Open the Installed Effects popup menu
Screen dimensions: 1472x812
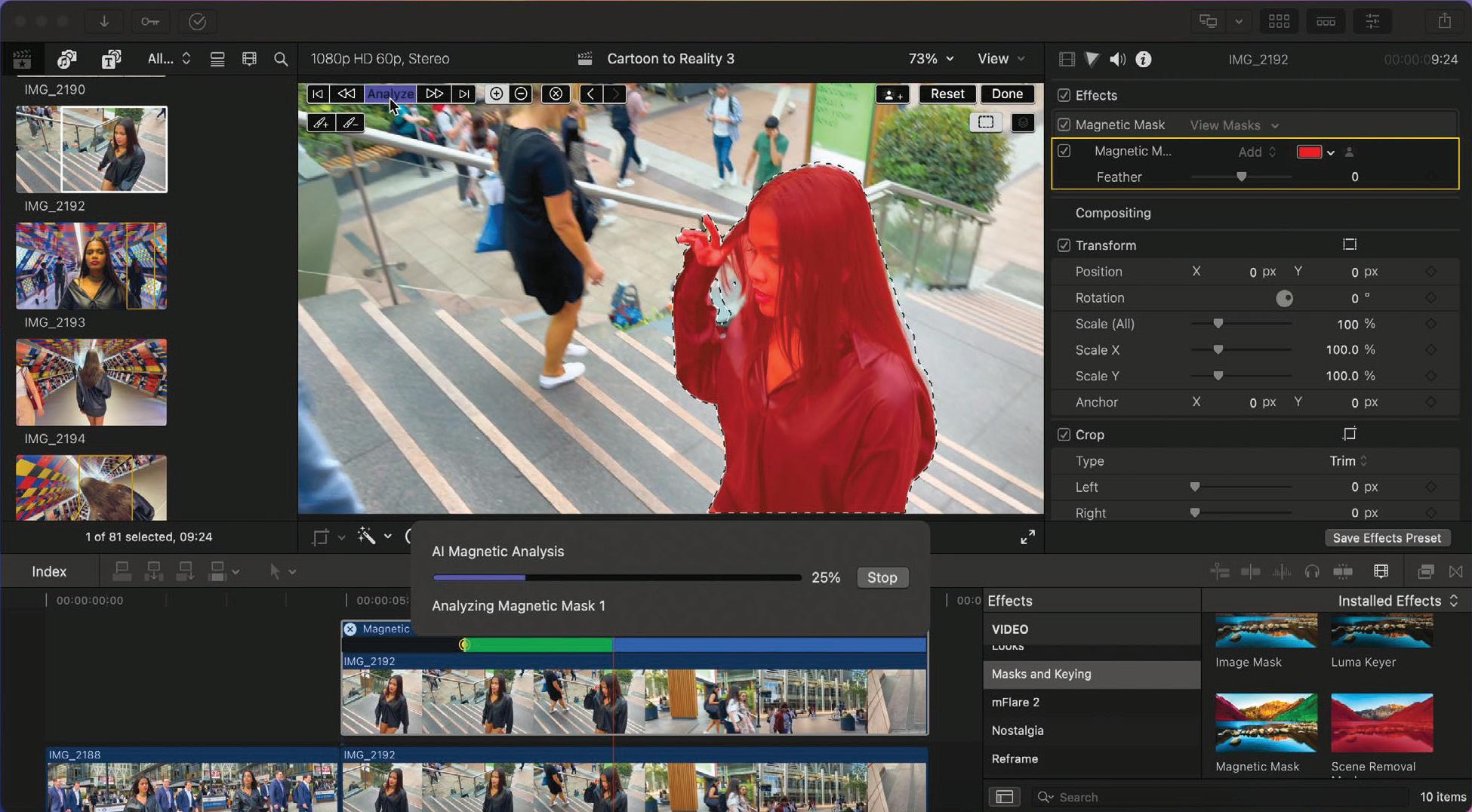tap(1397, 601)
